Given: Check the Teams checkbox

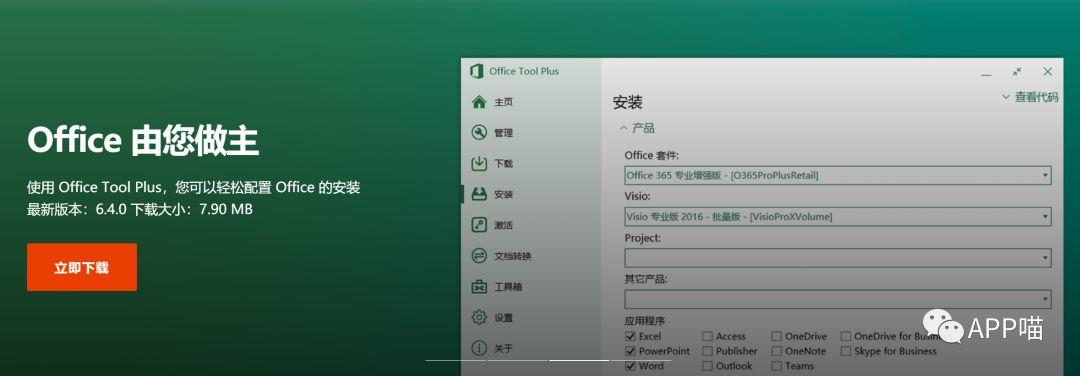Looking at the screenshot, I should [776, 366].
